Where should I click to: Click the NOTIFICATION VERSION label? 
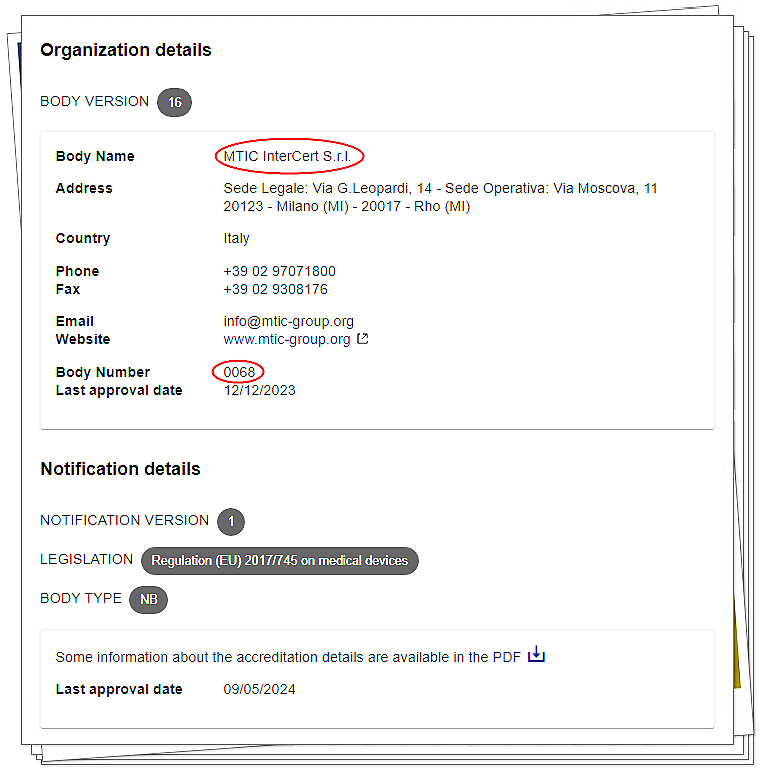(x=124, y=520)
